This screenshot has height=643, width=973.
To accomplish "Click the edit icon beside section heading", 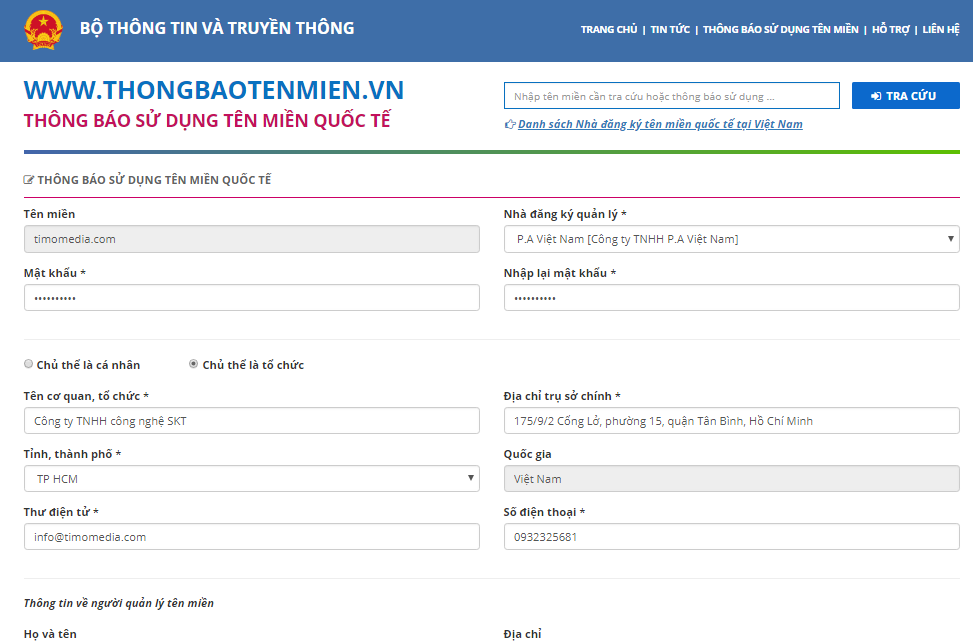I will (x=29, y=180).
